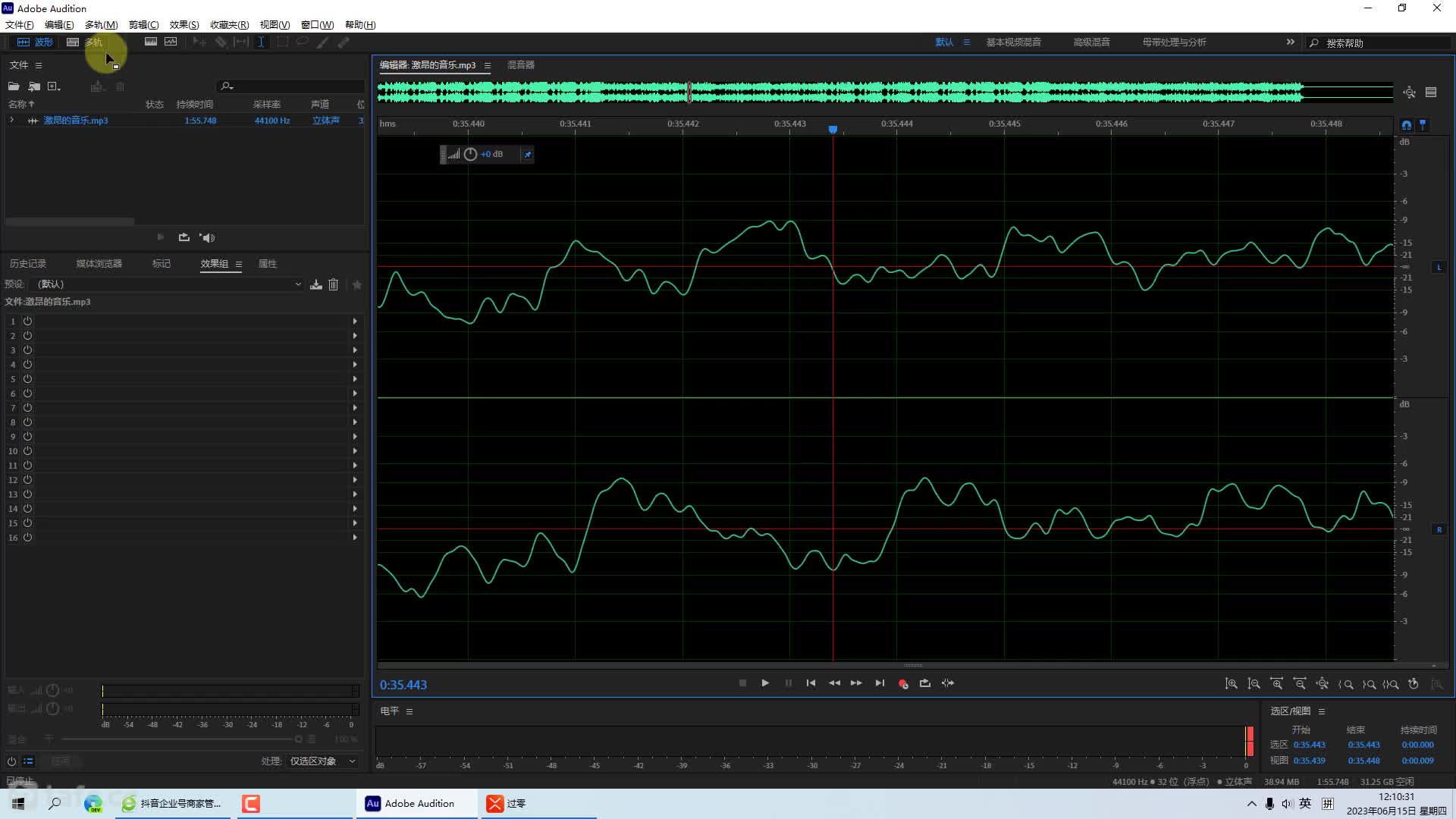Open Files panel menu icon
Viewport: 1456px width, 819px height.
[39, 65]
